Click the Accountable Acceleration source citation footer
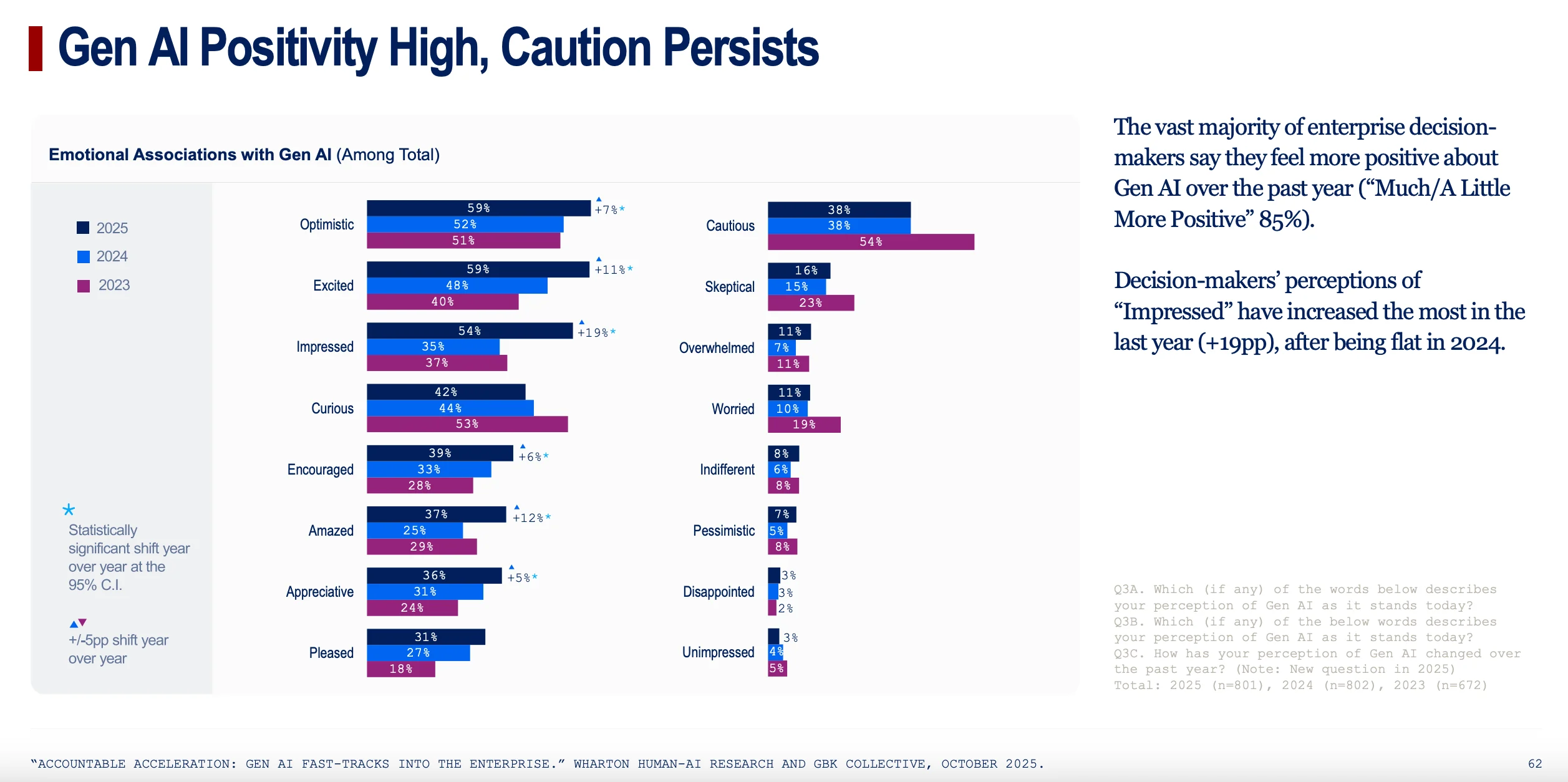Viewport: 1568px width, 782px height. pyautogui.click(x=537, y=764)
